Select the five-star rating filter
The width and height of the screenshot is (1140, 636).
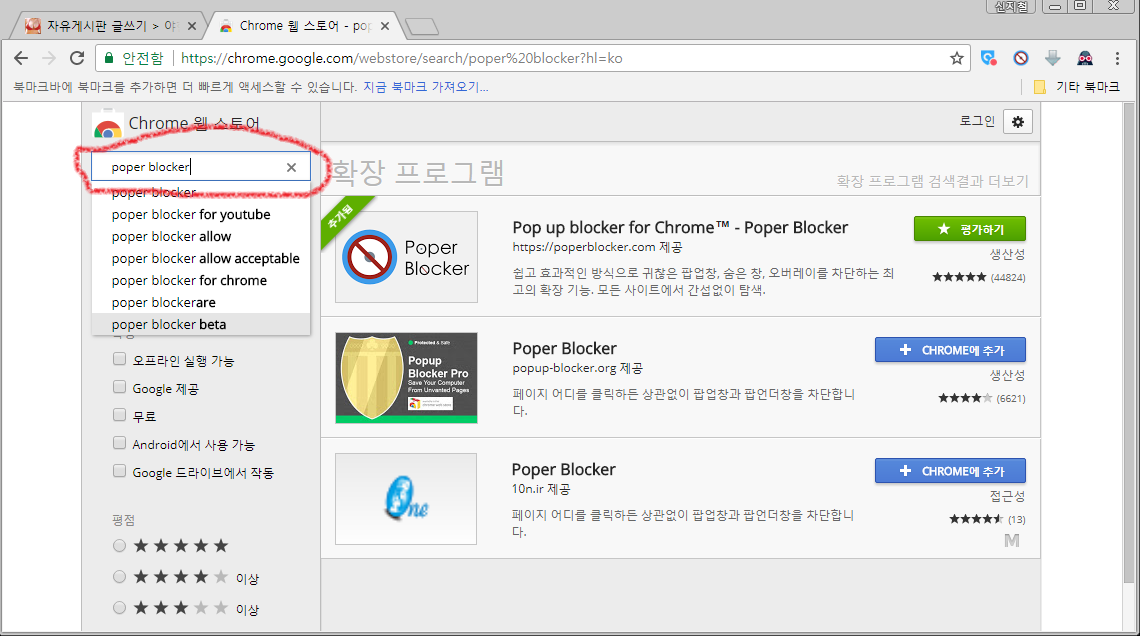pyautogui.click(x=119, y=546)
